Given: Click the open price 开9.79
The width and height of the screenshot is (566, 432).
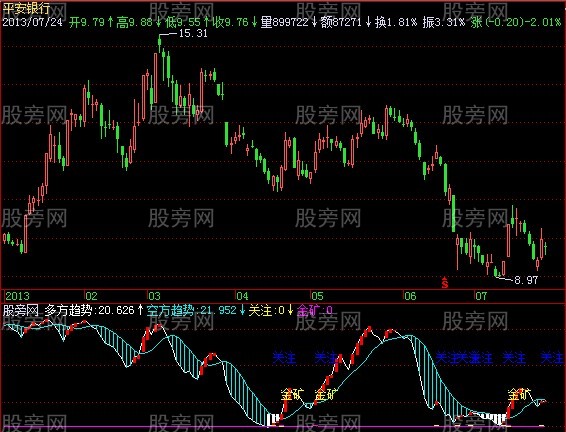Looking at the screenshot, I should [x=87, y=22].
